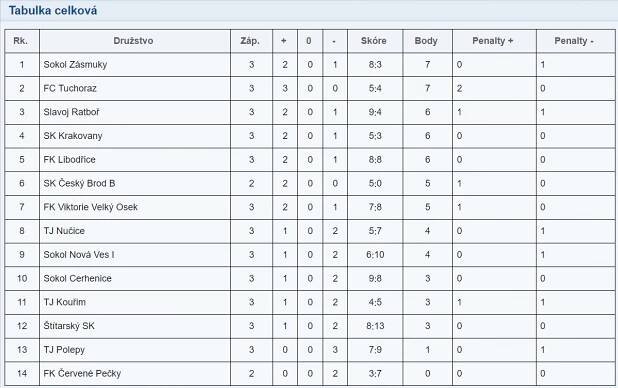This screenshot has width=618, height=388.
Task: Click the Záp. column header
Action: (250, 41)
